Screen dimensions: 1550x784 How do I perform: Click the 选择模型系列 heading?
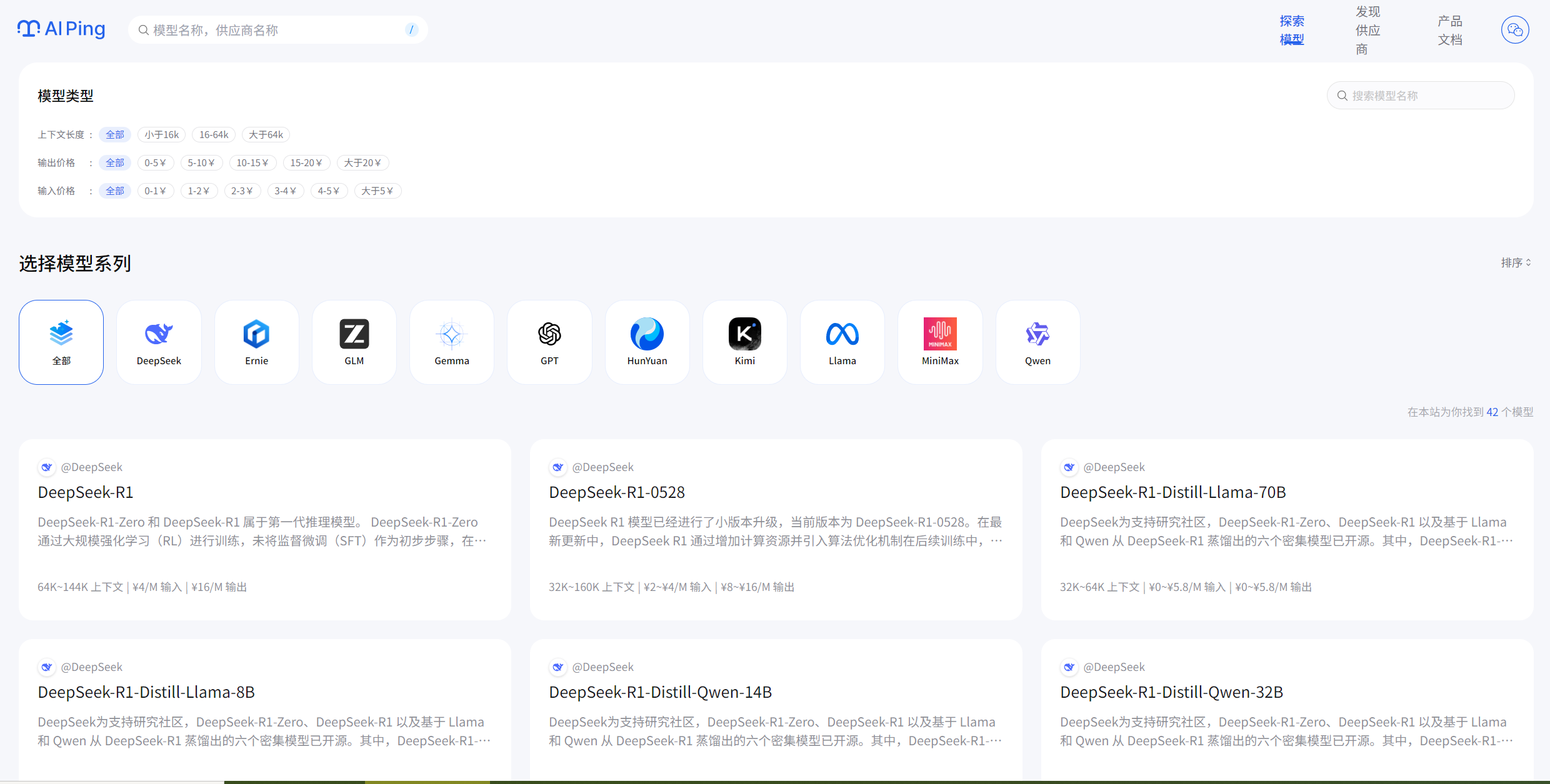coord(75,264)
